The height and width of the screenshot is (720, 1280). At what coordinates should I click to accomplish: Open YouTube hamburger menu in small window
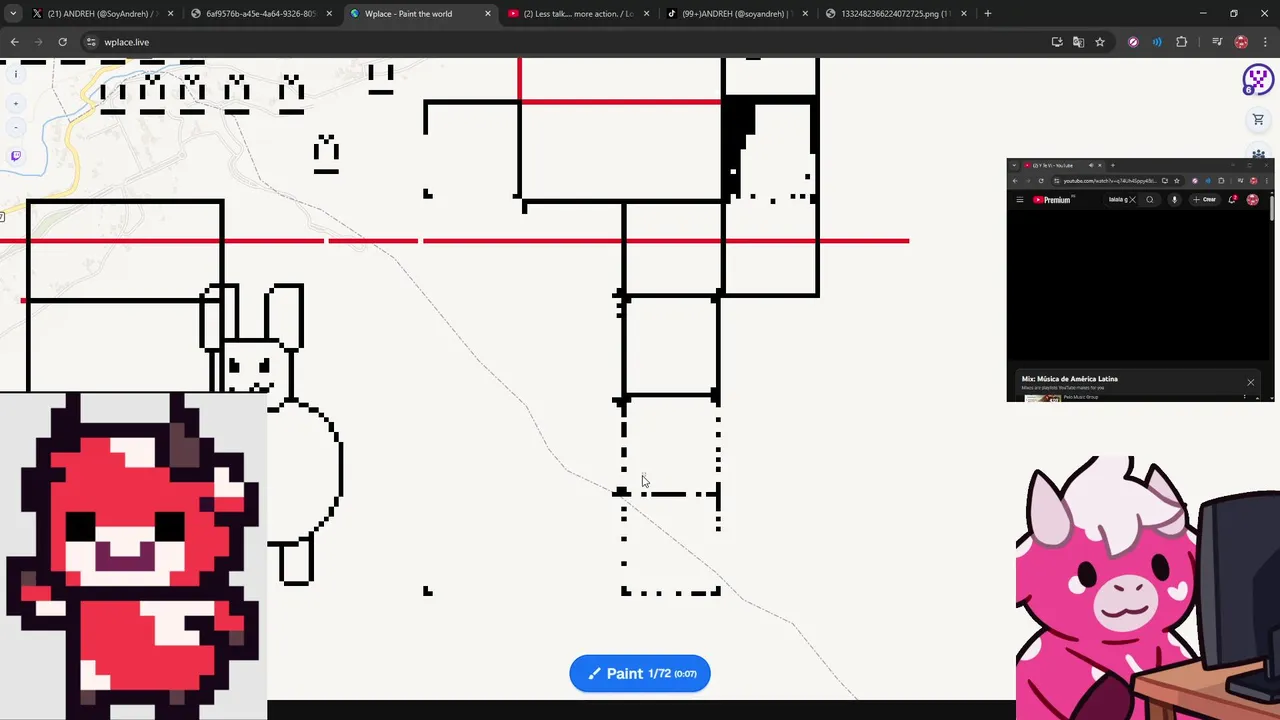point(1020,200)
